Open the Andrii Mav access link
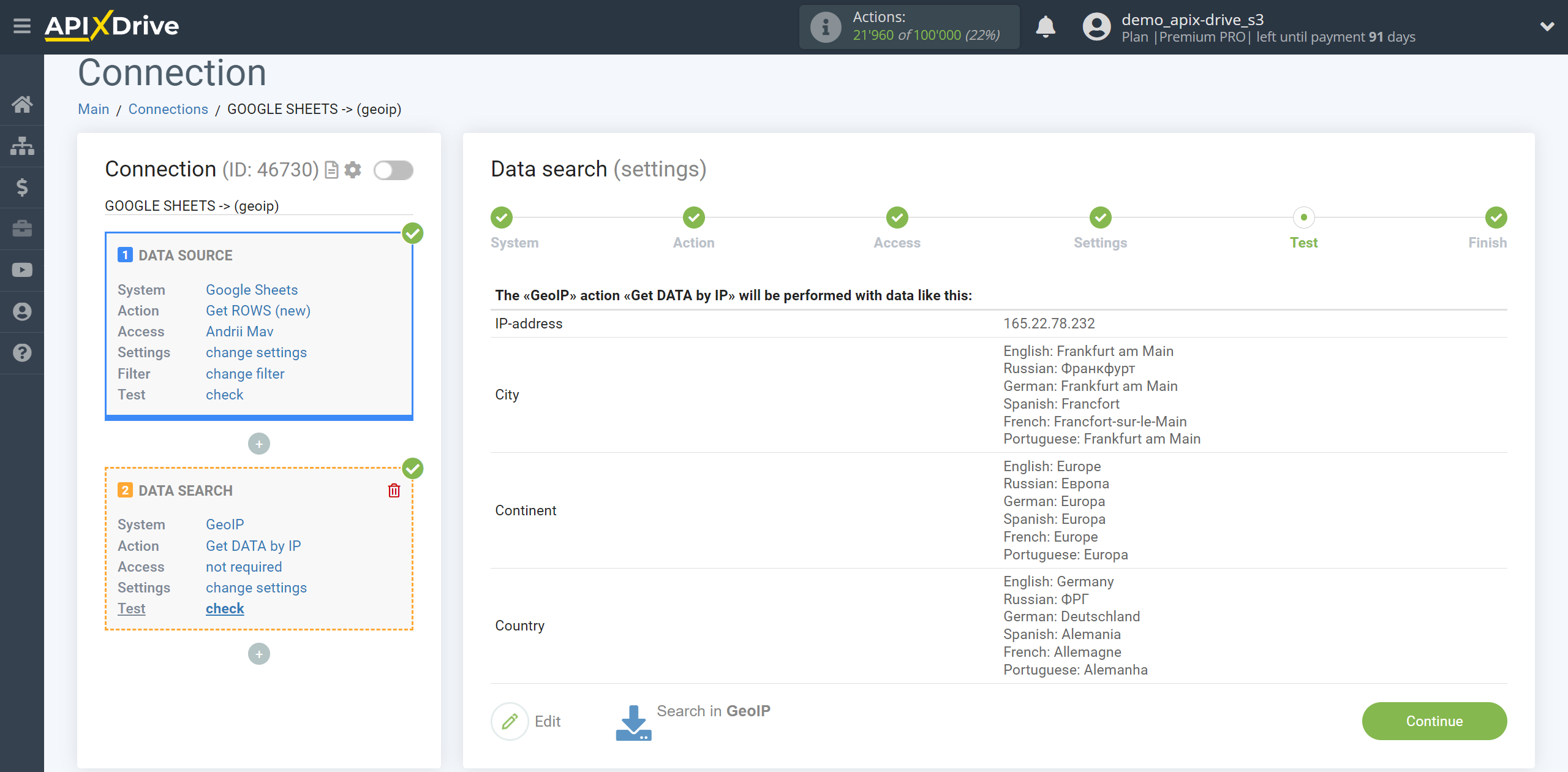The width and height of the screenshot is (1568, 772). [x=239, y=331]
